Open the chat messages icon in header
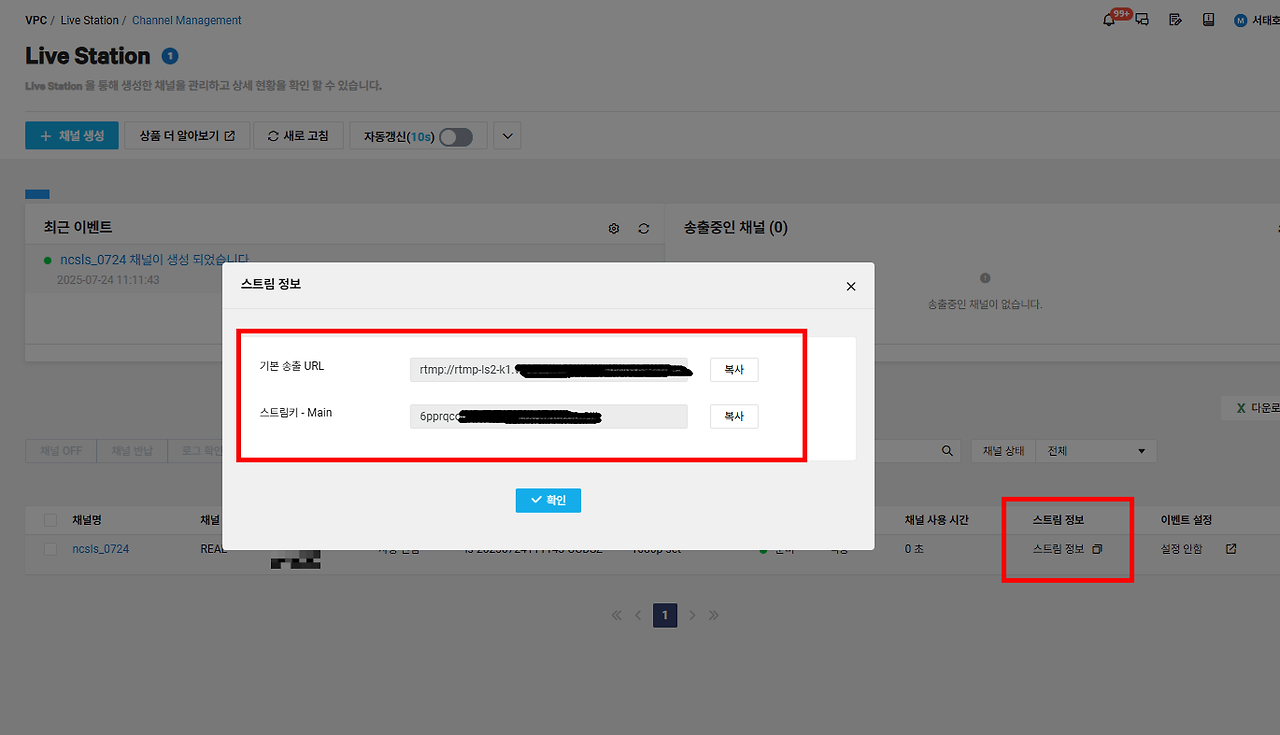The image size is (1280, 735). [1140, 19]
